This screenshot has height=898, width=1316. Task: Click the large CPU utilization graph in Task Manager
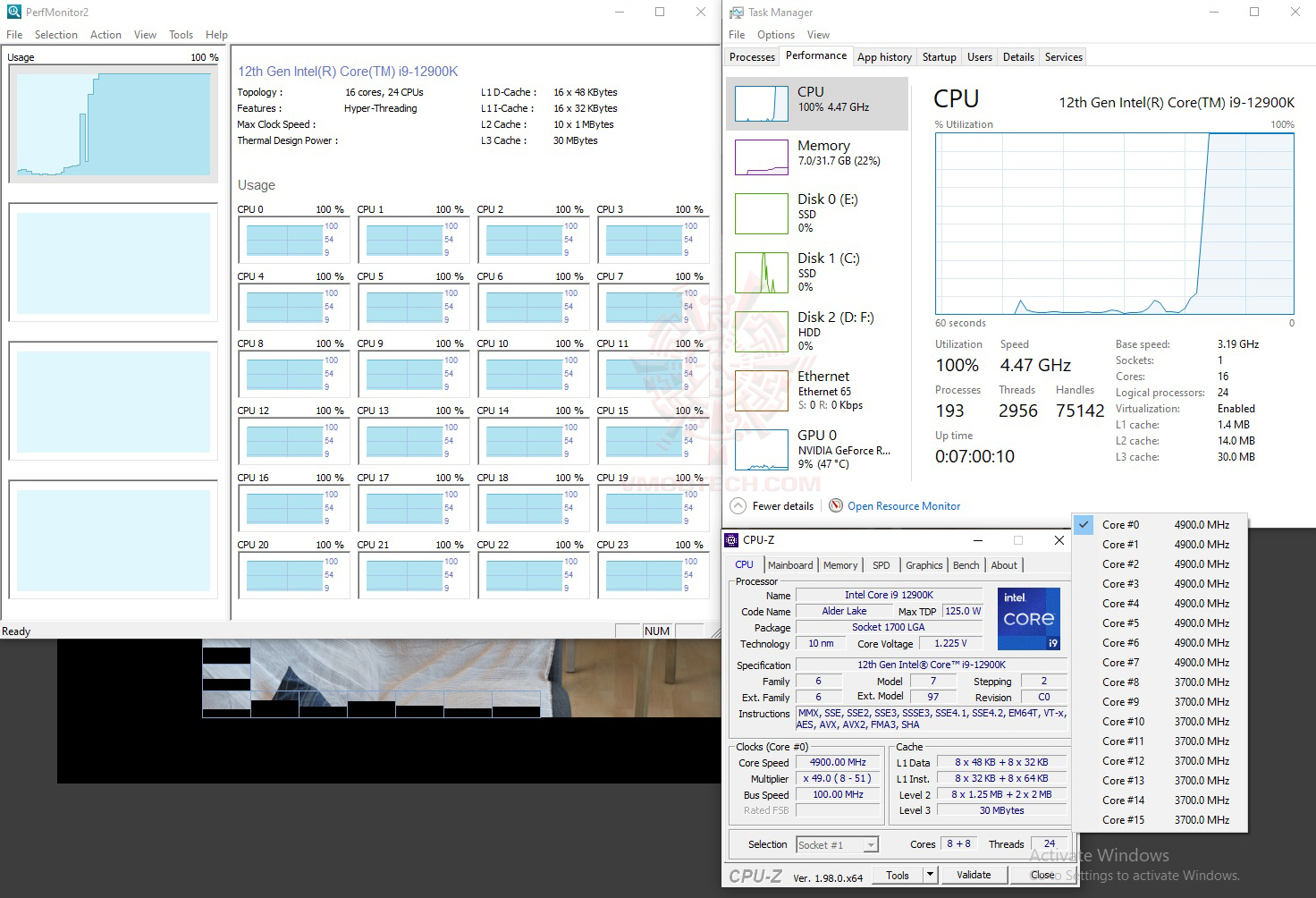pyautogui.click(x=1115, y=224)
